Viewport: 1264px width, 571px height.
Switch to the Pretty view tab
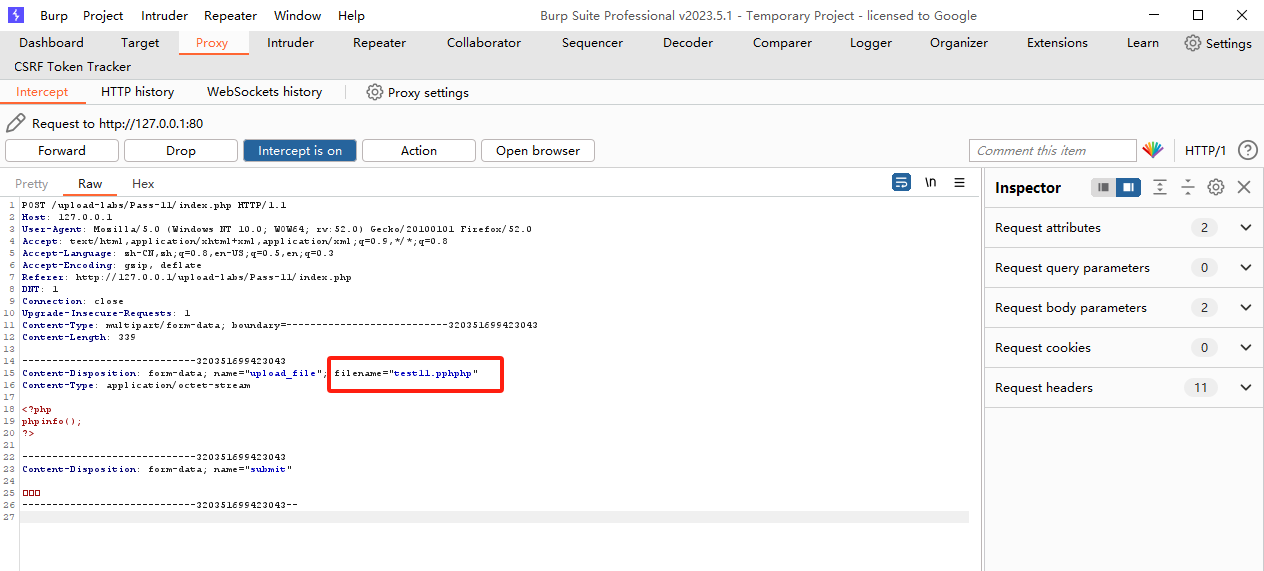(31, 183)
